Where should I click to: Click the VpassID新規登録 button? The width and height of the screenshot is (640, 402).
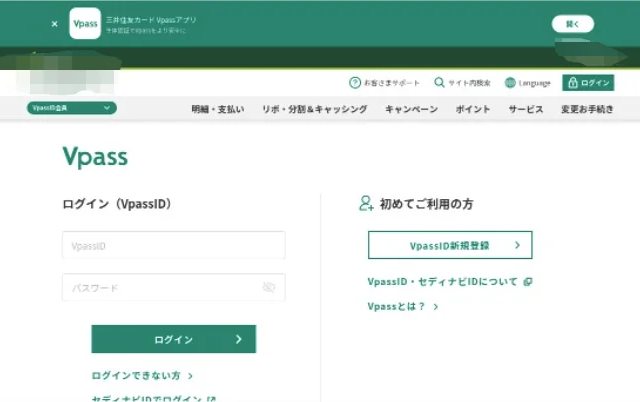tap(450, 245)
